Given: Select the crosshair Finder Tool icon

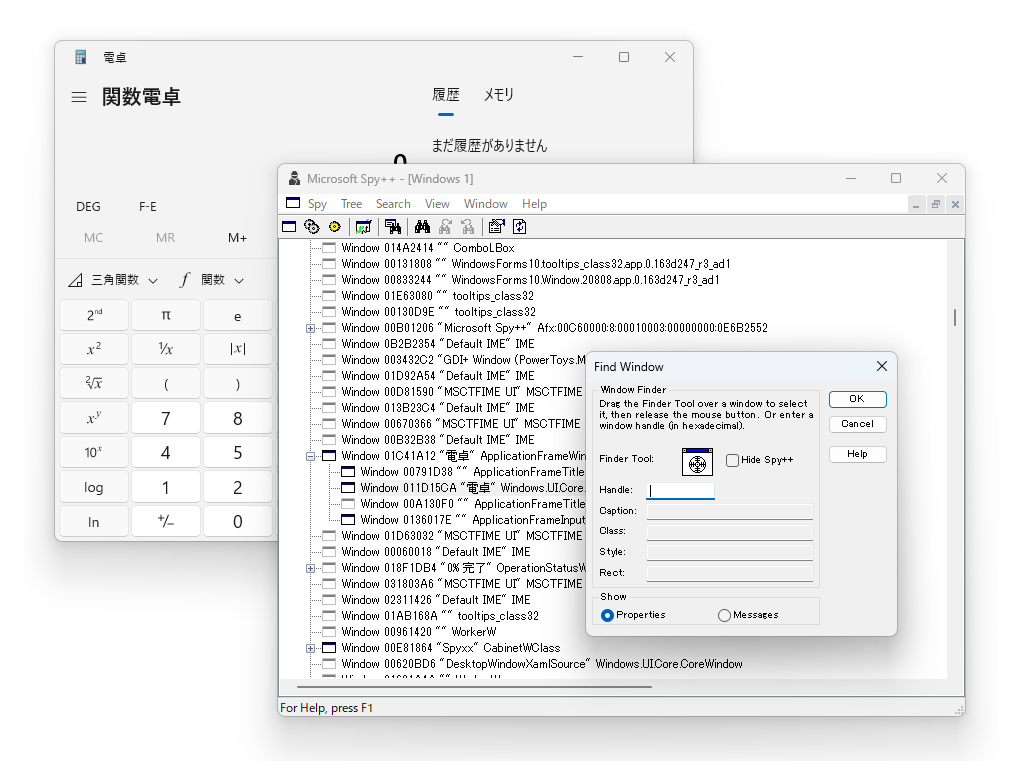Looking at the screenshot, I should 697,462.
